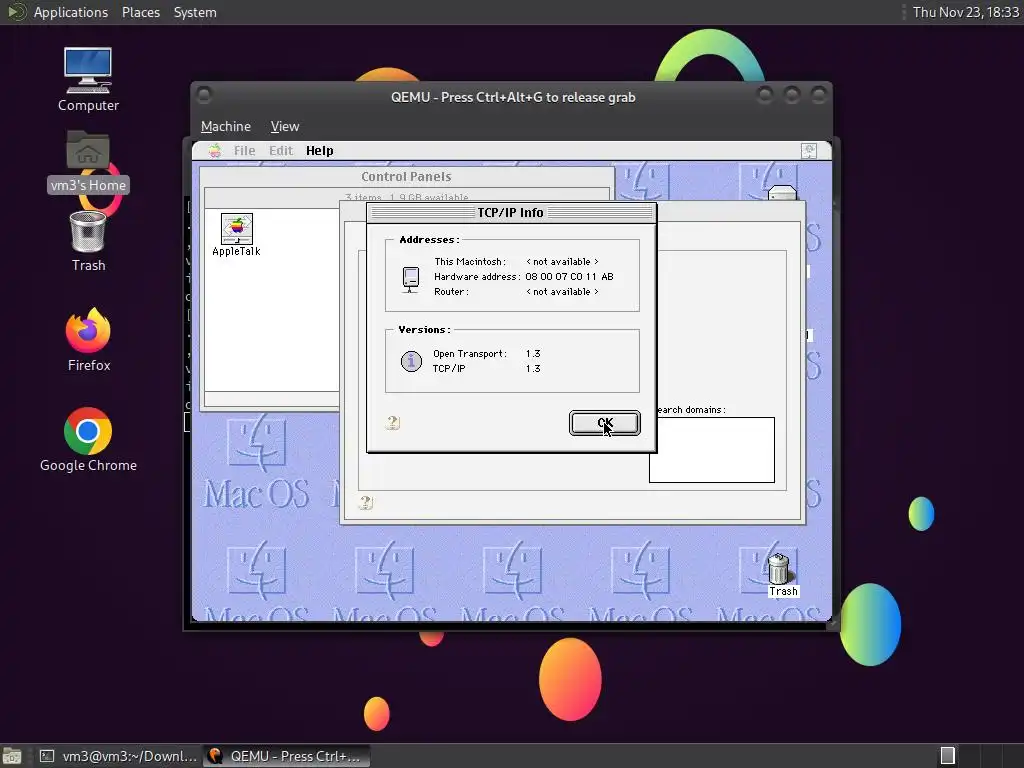Open the balloon help icon in TCP/IP Info dialog

392,423
